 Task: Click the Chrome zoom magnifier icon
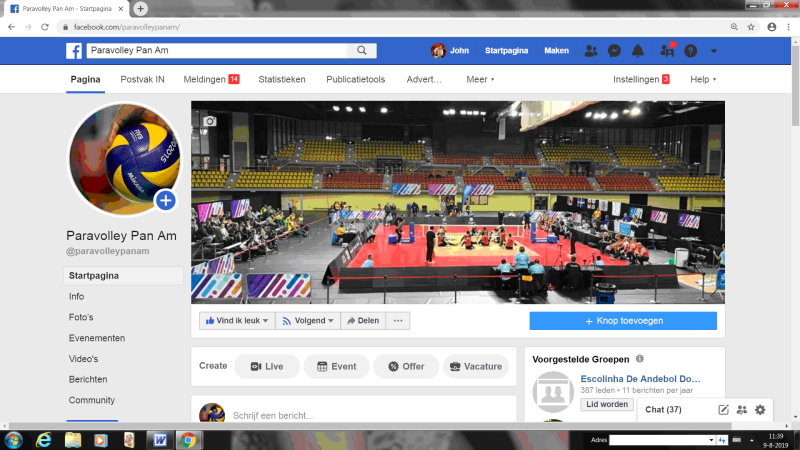coord(734,27)
